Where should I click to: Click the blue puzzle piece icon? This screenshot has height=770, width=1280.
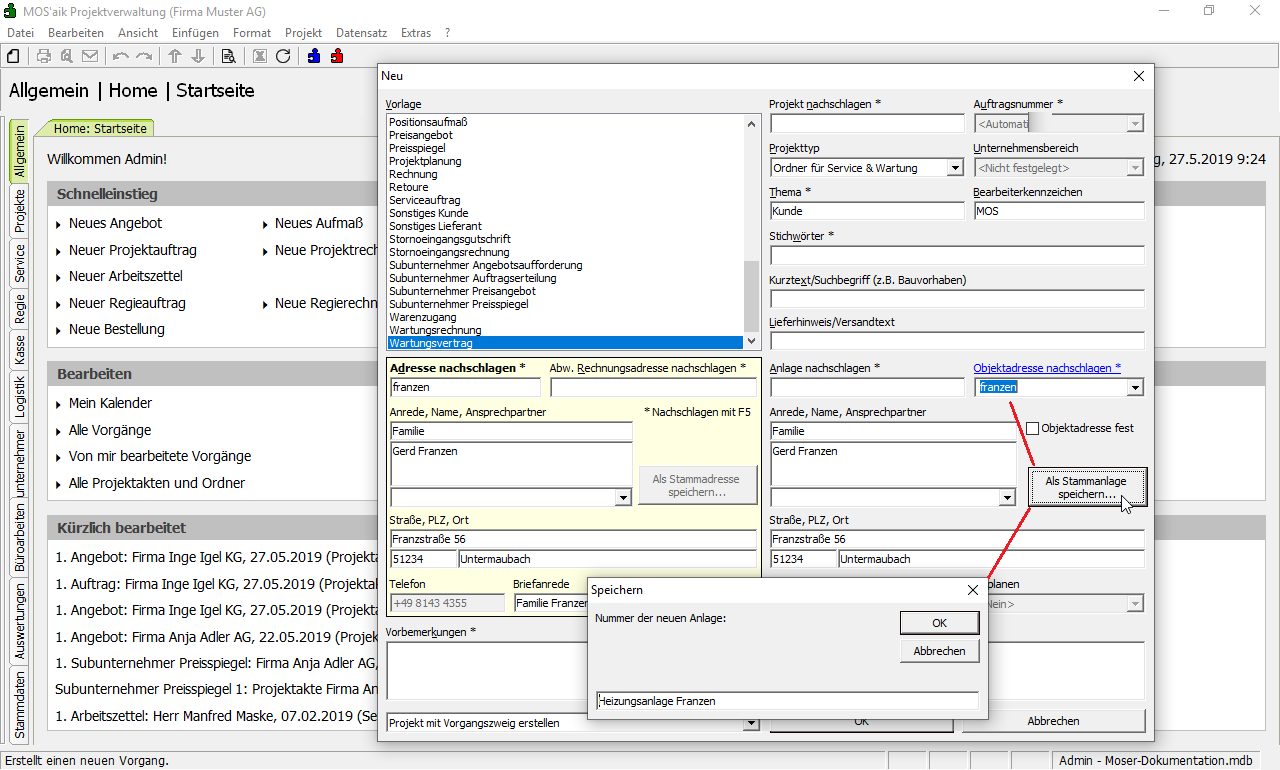[x=314, y=56]
